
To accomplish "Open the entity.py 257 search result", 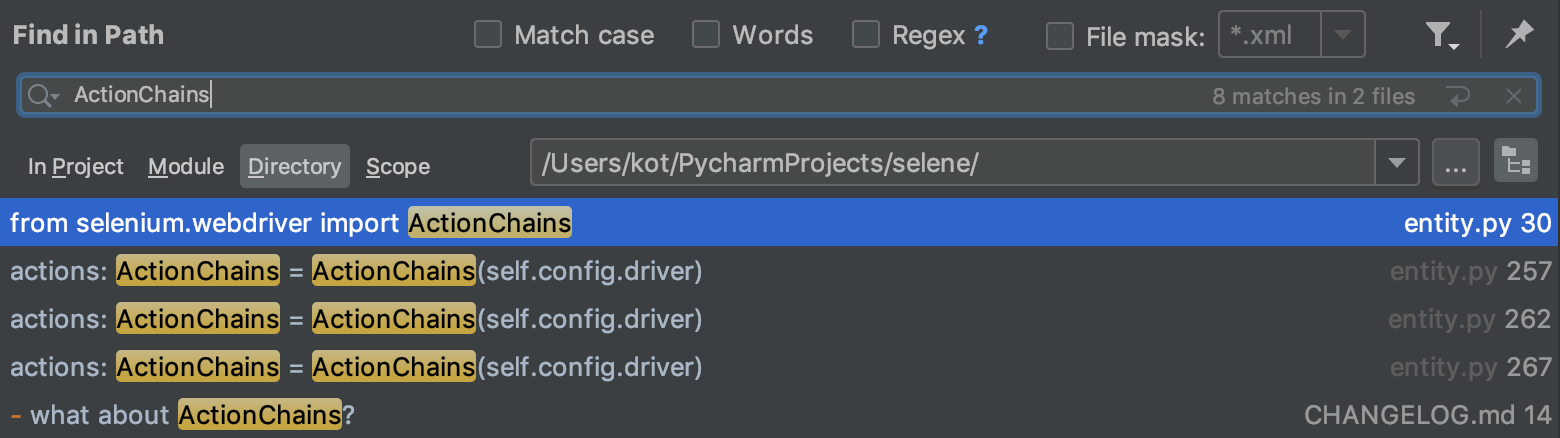I will [x=780, y=271].
